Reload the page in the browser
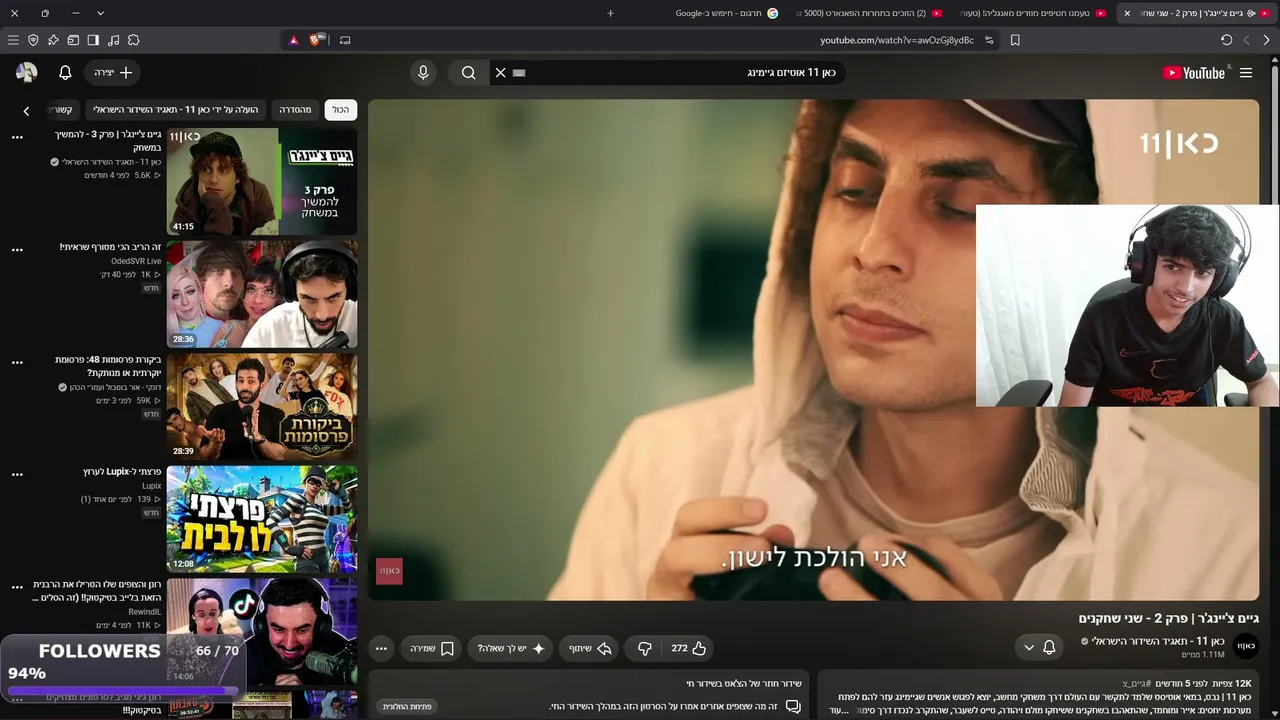The height and width of the screenshot is (720, 1280). point(1226,40)
